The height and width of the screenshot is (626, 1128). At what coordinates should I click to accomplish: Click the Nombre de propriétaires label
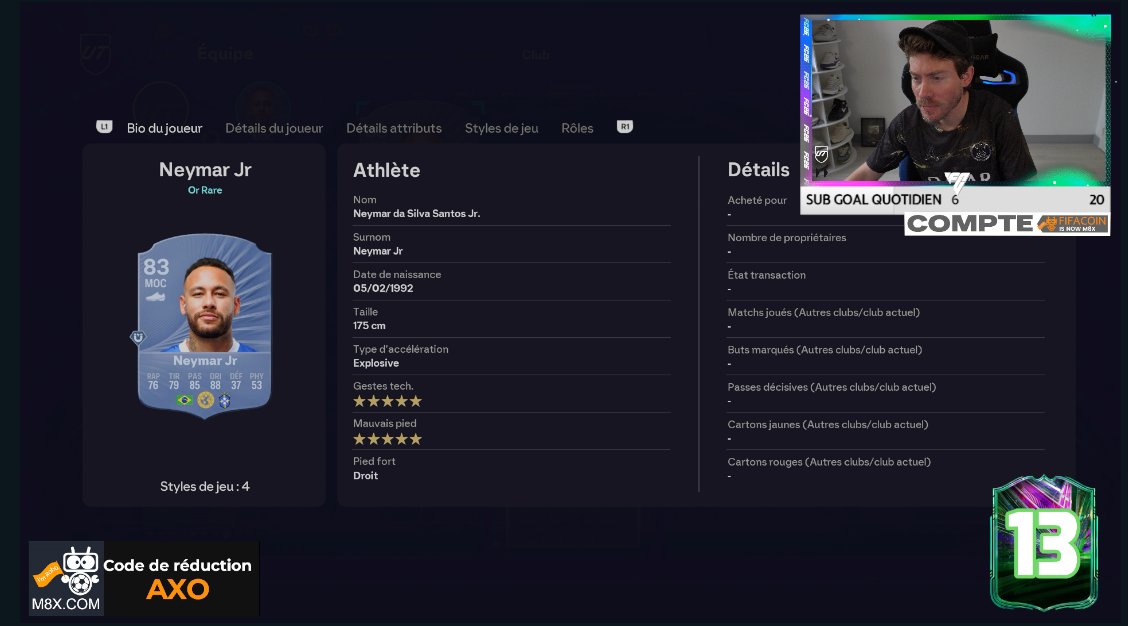tap(786, 237)
